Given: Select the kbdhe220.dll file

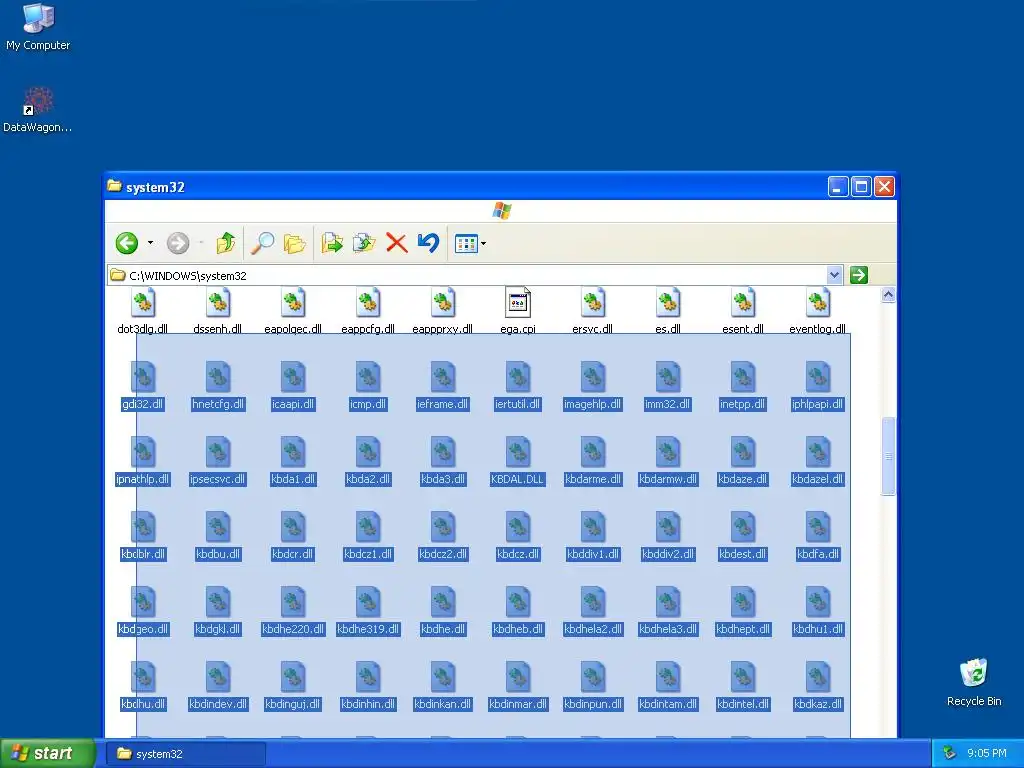Looking at the screenshot, I should tap(293, 612).
